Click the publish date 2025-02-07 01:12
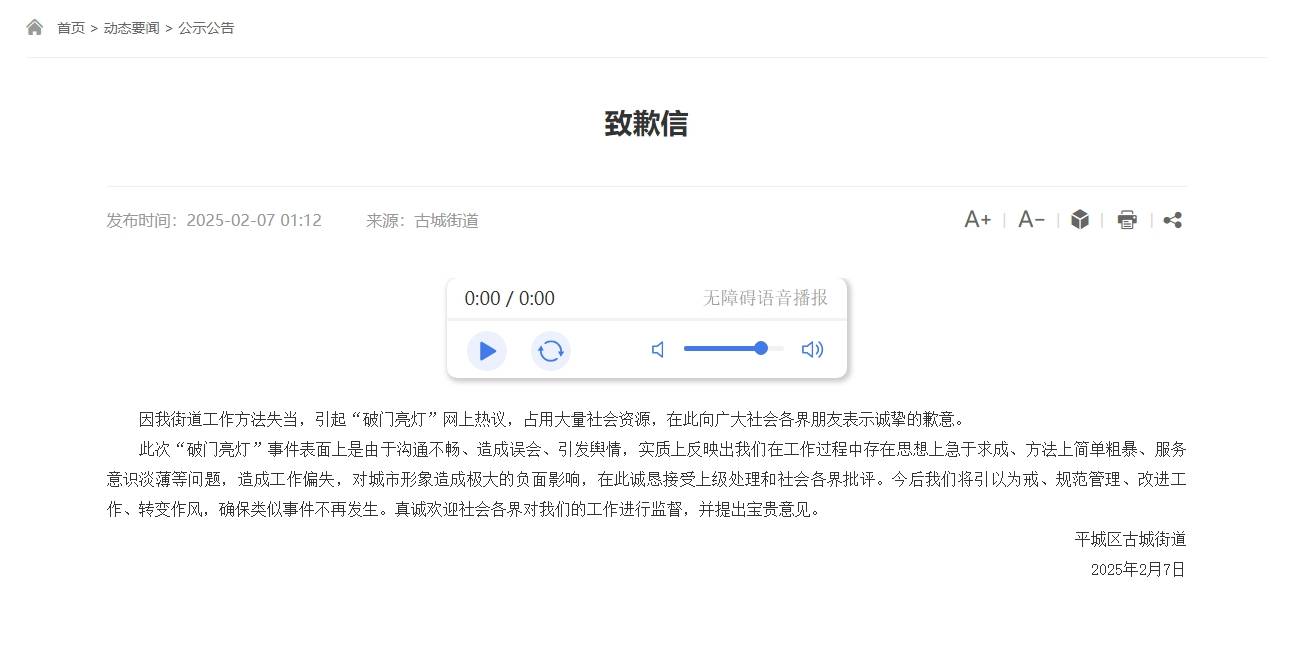 tap(255, 220)
